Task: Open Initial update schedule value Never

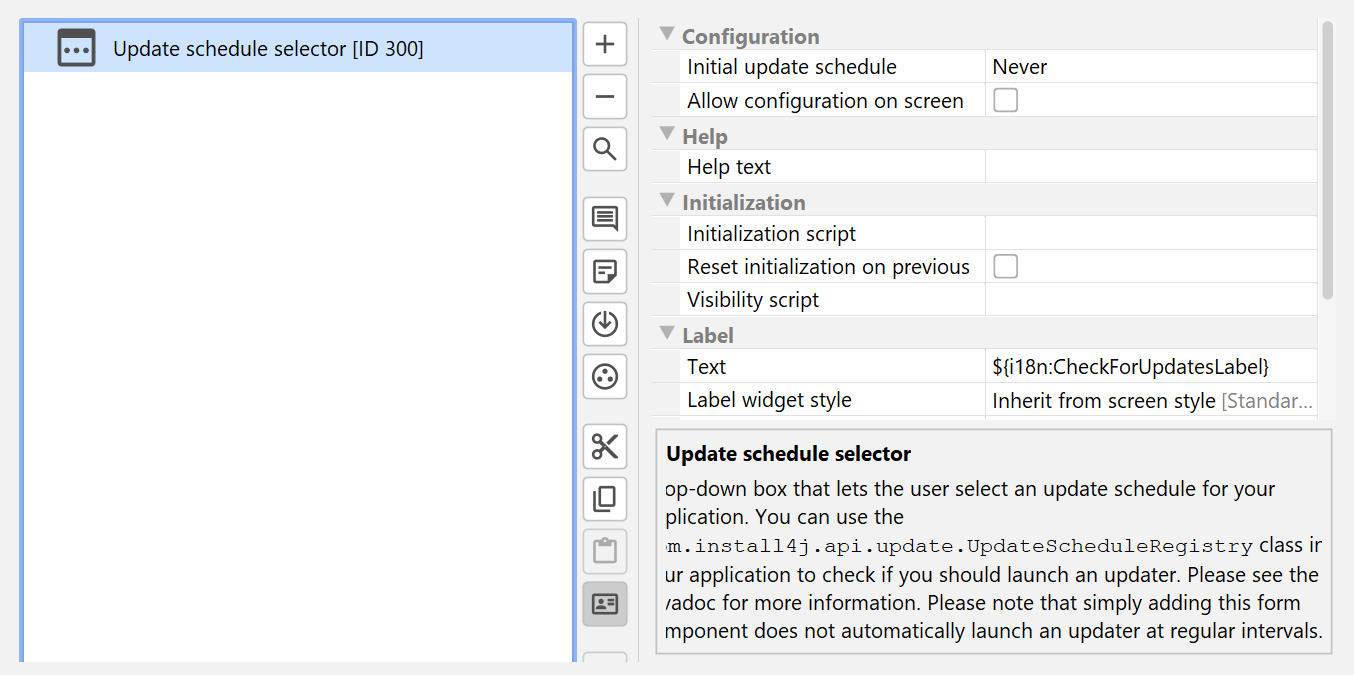Action: (x=1150, y=68)
